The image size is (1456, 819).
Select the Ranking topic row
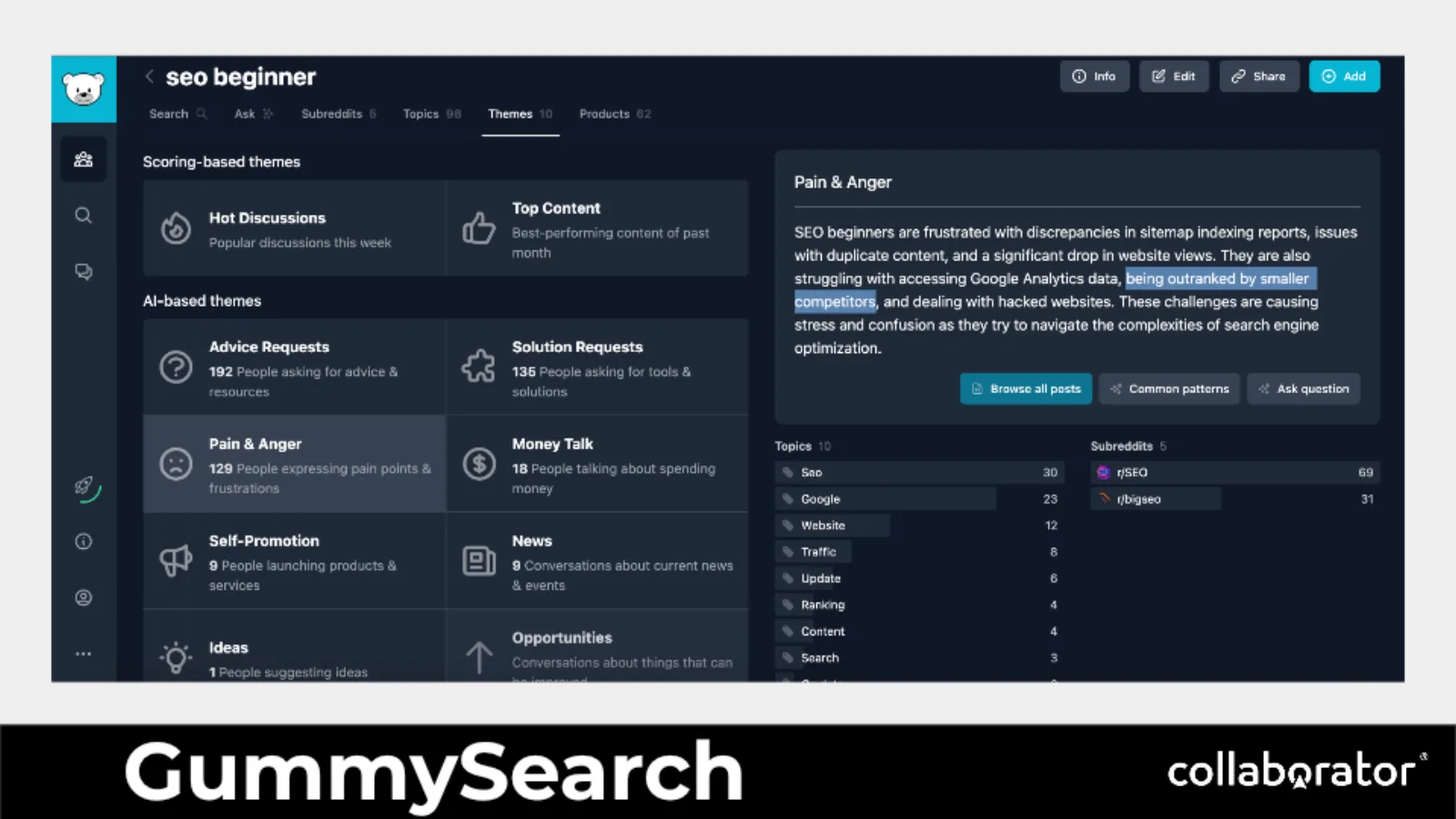pos(919,604)
